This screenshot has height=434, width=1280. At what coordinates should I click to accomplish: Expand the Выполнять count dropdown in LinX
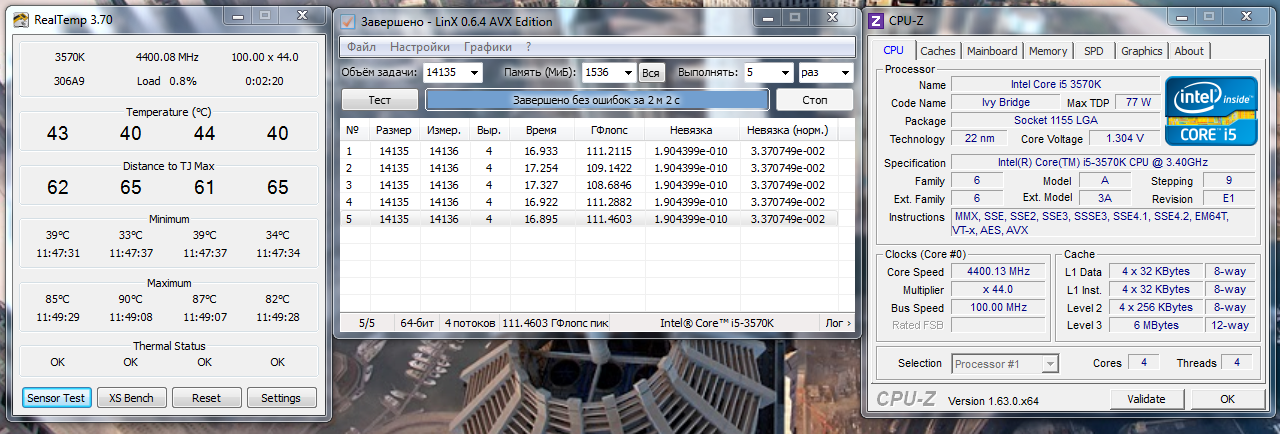point(784,73)
